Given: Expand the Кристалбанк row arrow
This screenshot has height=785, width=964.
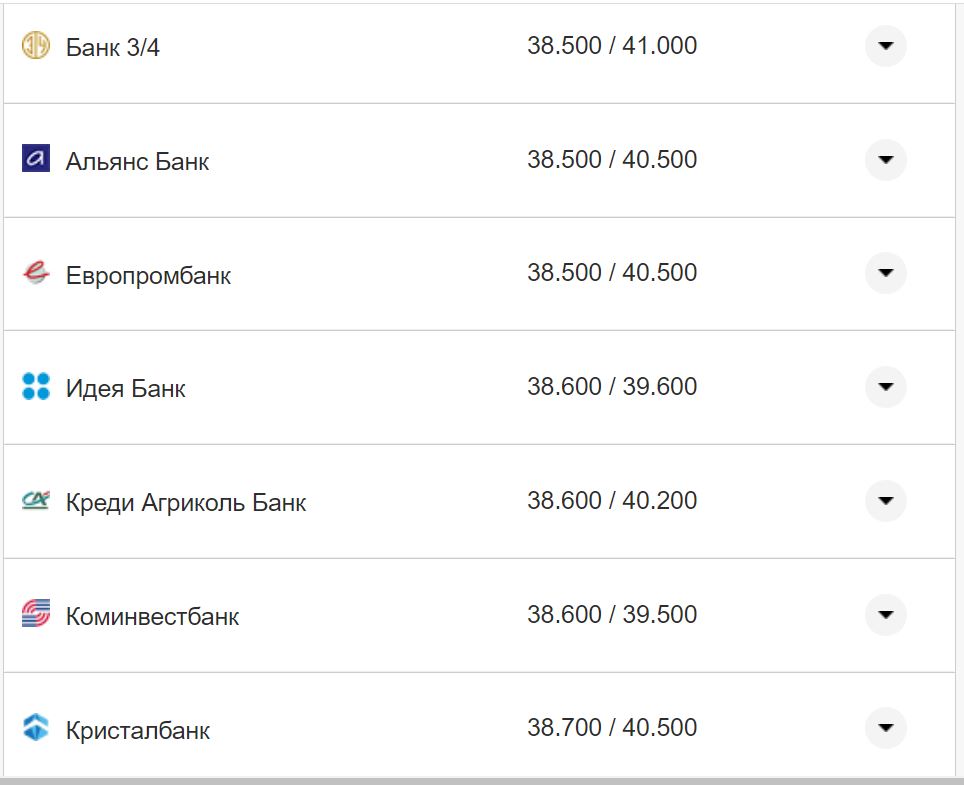Looking at the screenshot, I should pyautogui.click(x=885, y=728).
